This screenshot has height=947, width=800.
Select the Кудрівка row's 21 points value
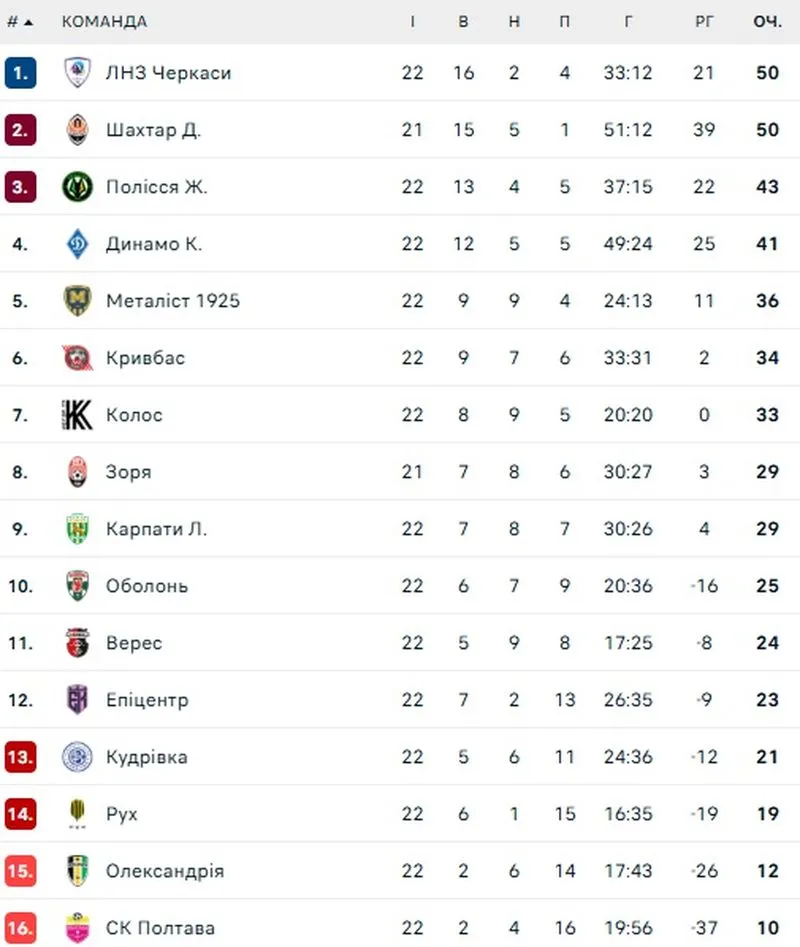click(767, 757)
